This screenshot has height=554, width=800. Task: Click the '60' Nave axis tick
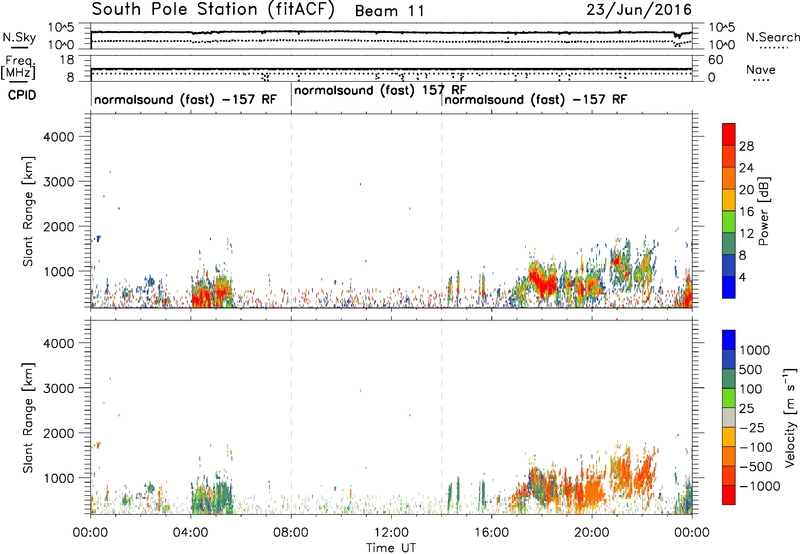coord(715,60)
